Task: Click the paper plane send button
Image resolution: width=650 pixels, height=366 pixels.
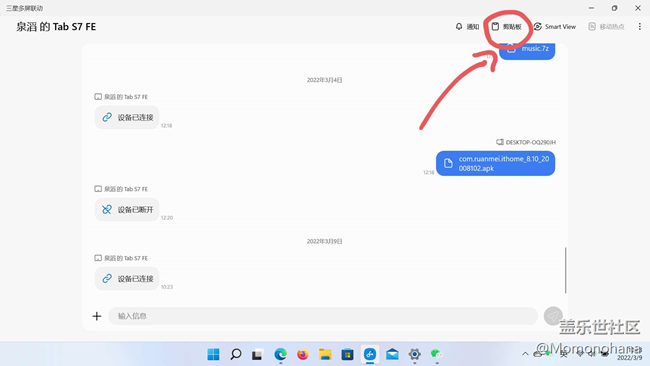Action: tap(553, 316)
